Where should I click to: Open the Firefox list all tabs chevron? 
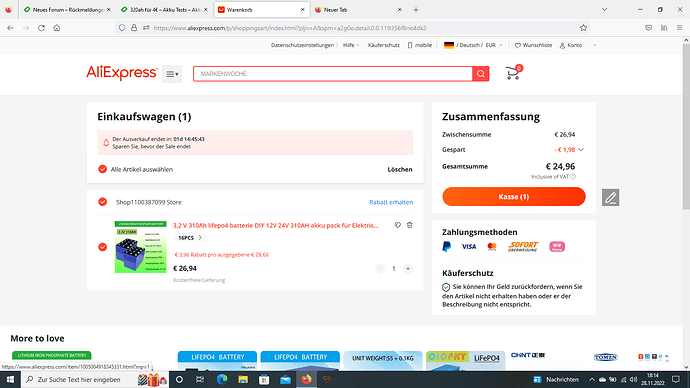click(x=604, y=9)
